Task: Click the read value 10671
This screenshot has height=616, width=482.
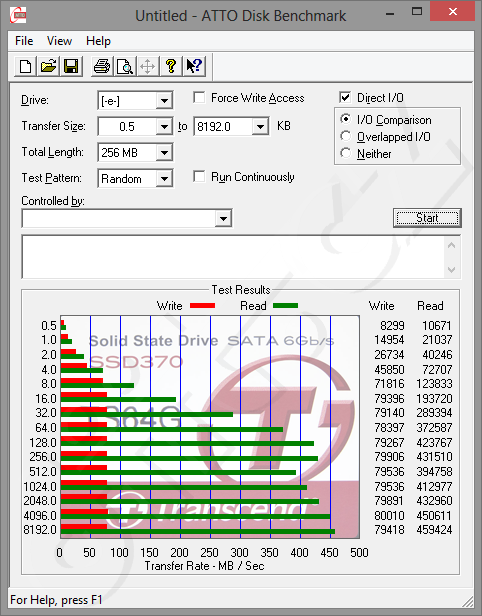Action: click(x=437, y=325)
